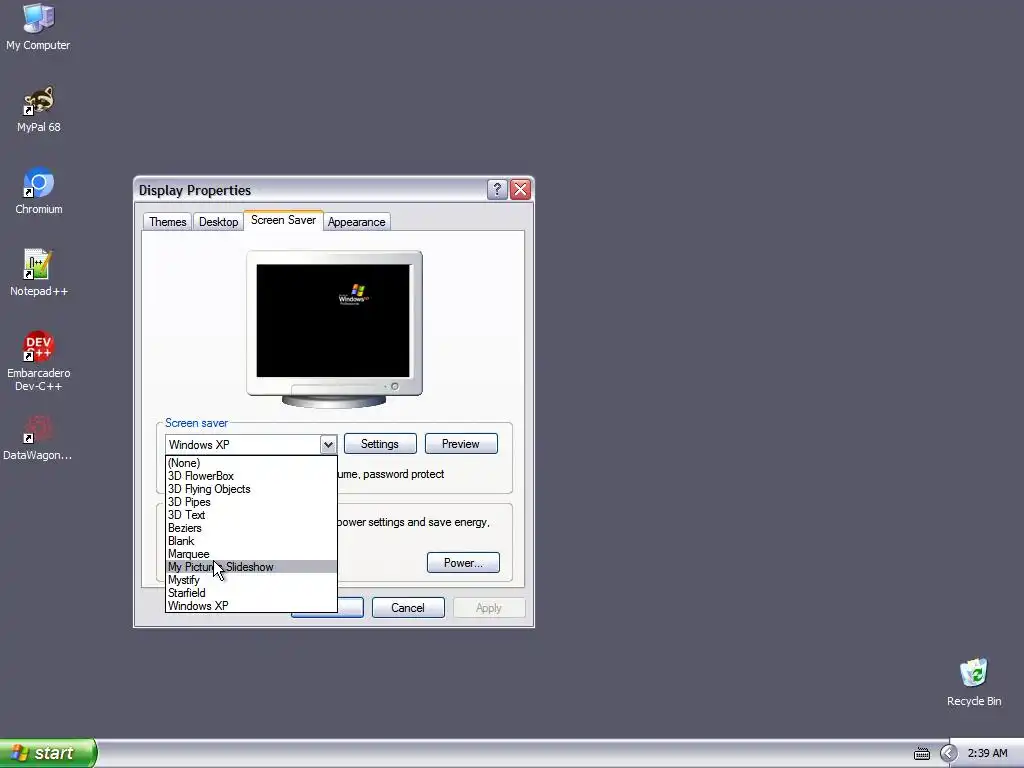Choose Beziers screen saver

251,528
